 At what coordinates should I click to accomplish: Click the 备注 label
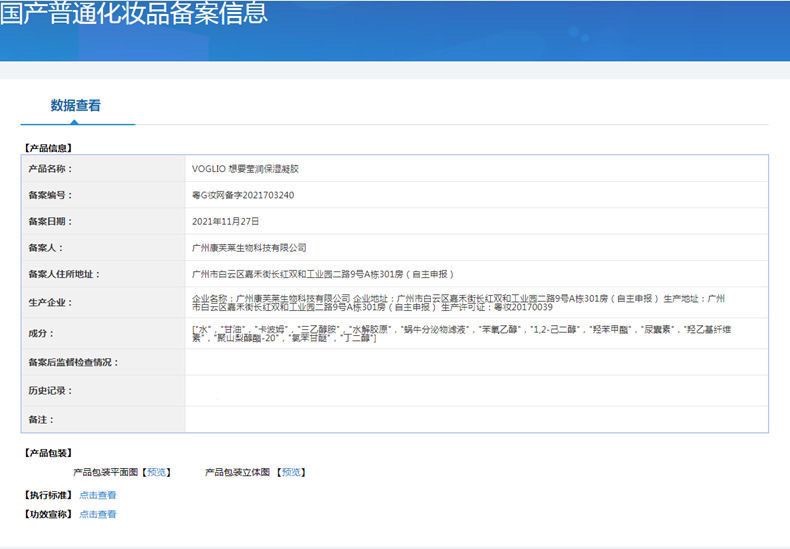coord(41,420)
